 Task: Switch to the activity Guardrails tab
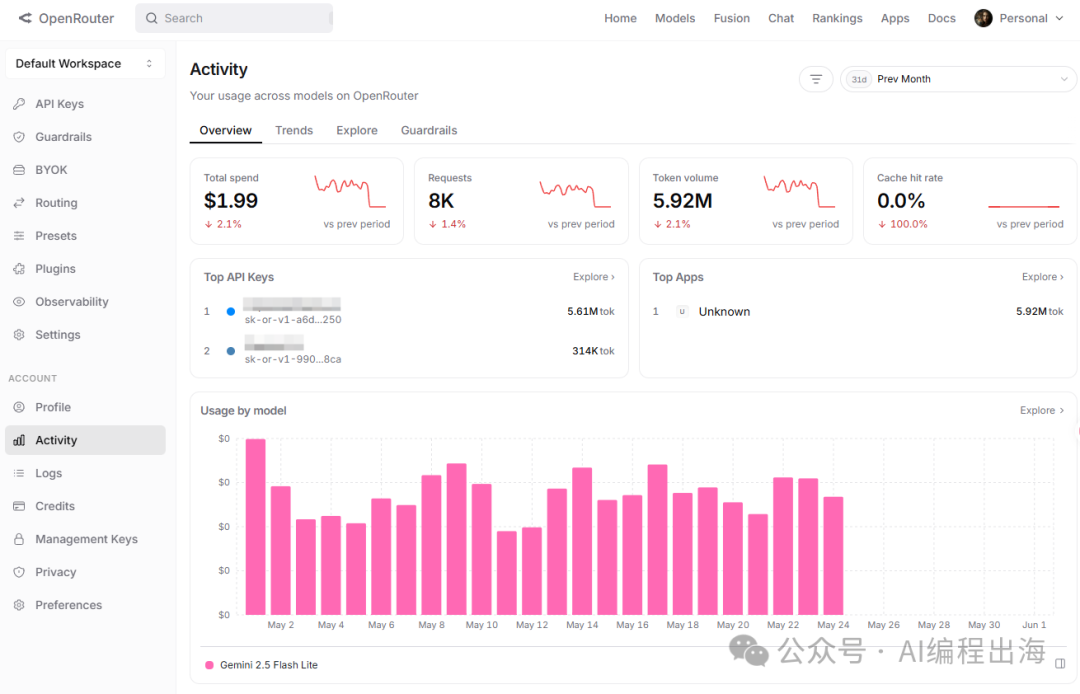[429, 130]
